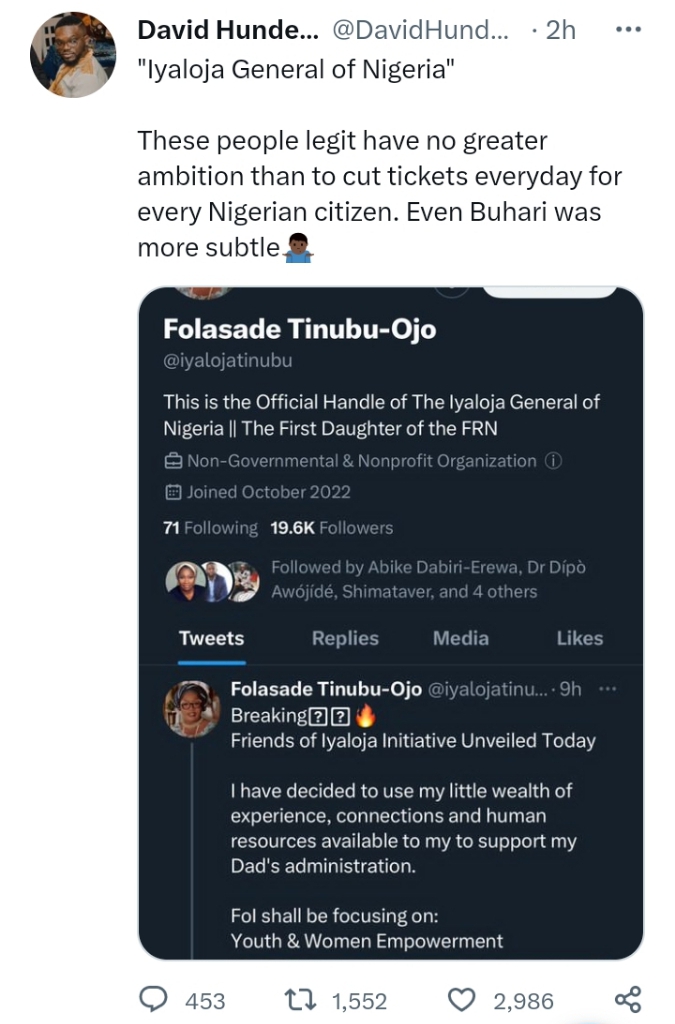Open the three-dot more options menu
This screenshot has width=675, height=1024.
point(627,30)
